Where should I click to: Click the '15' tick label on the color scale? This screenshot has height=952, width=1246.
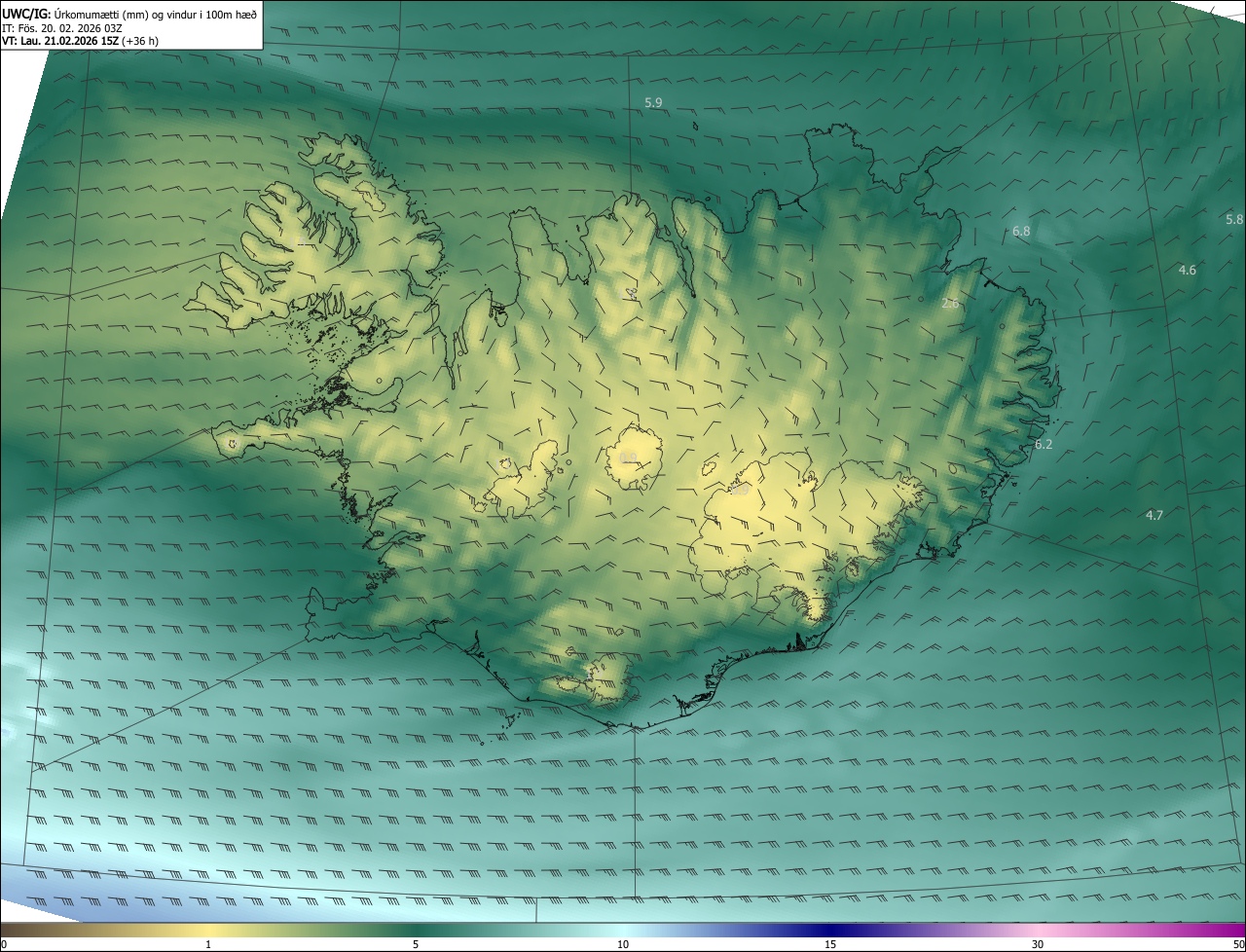(x=830, y=944)
